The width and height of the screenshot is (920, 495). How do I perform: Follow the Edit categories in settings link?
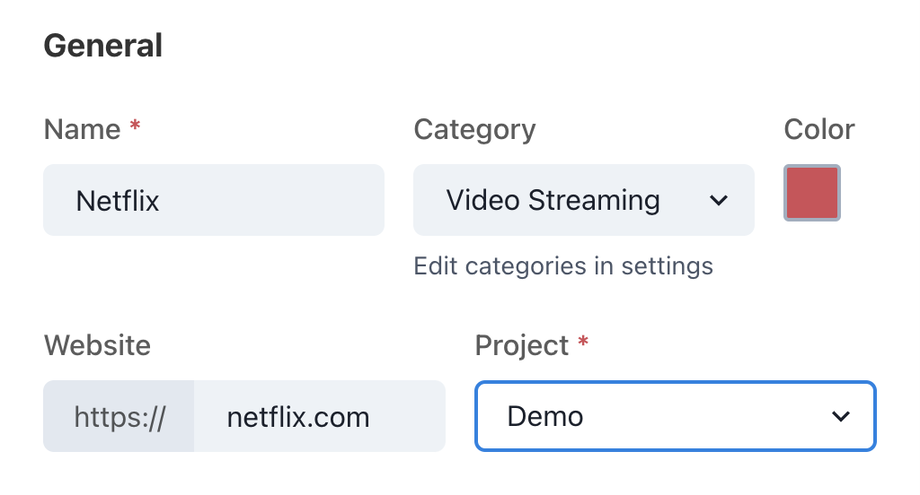(563, 266)
